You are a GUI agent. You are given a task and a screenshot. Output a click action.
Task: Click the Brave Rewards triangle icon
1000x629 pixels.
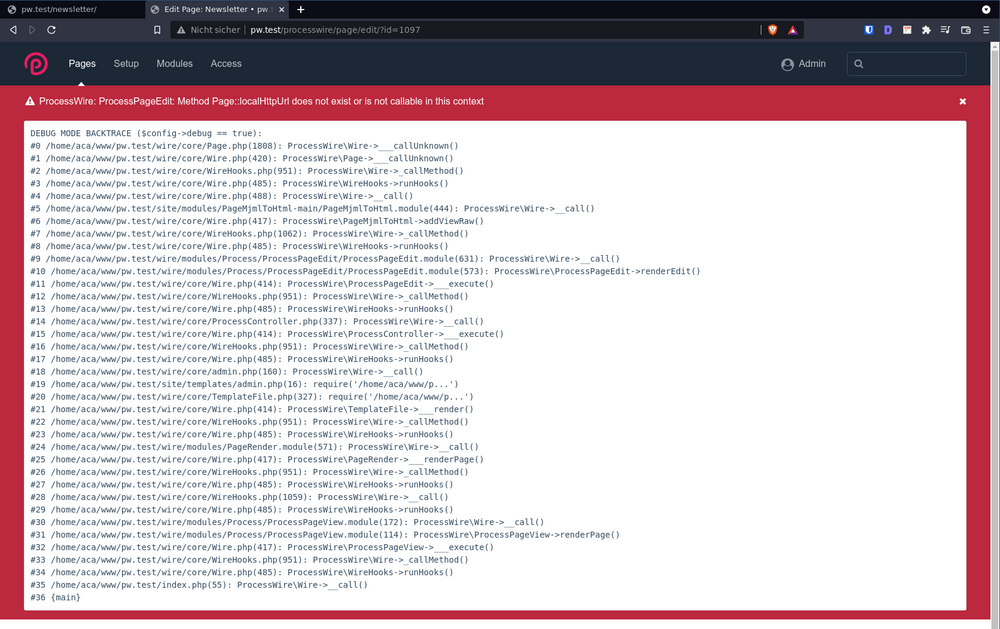(x=792, y=30)
